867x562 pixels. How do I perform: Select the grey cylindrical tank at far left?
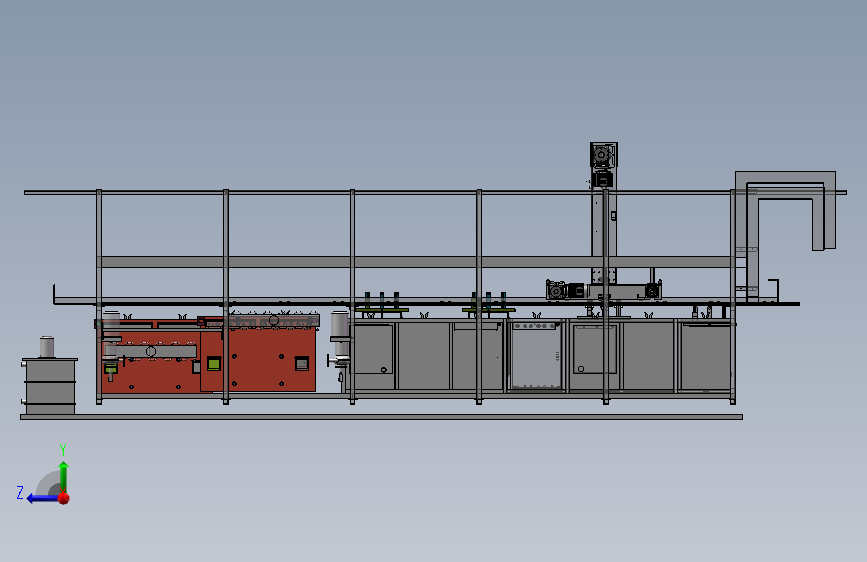coord(49,385)
